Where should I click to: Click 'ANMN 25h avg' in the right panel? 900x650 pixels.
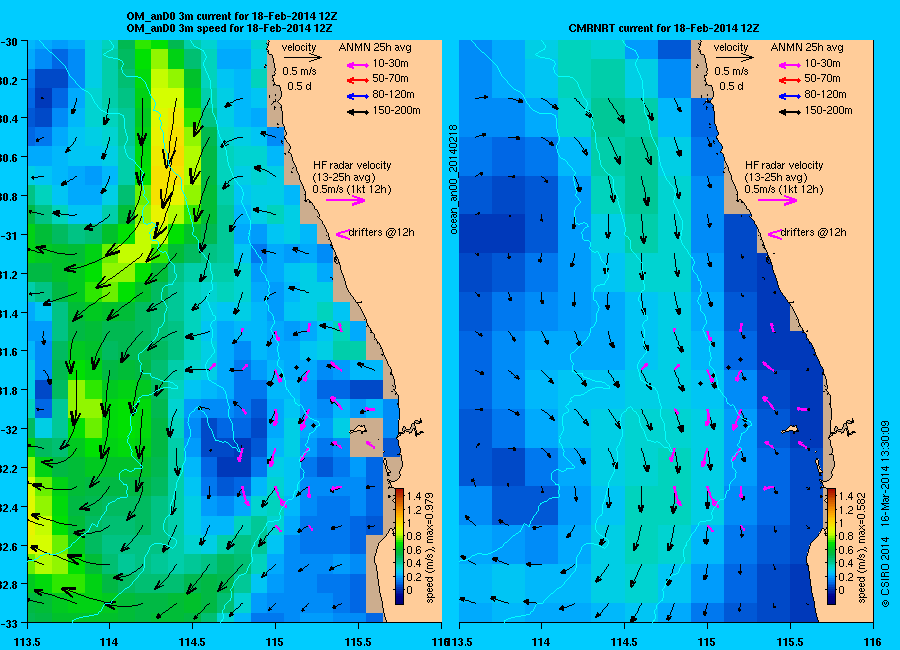807,48
